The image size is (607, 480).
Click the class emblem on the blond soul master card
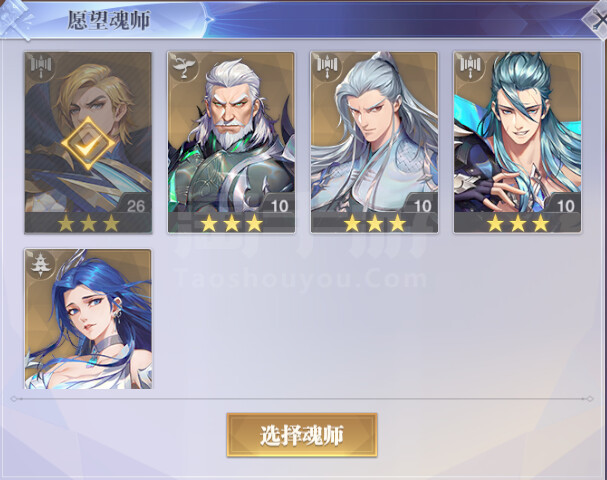(x=41, y=67)
